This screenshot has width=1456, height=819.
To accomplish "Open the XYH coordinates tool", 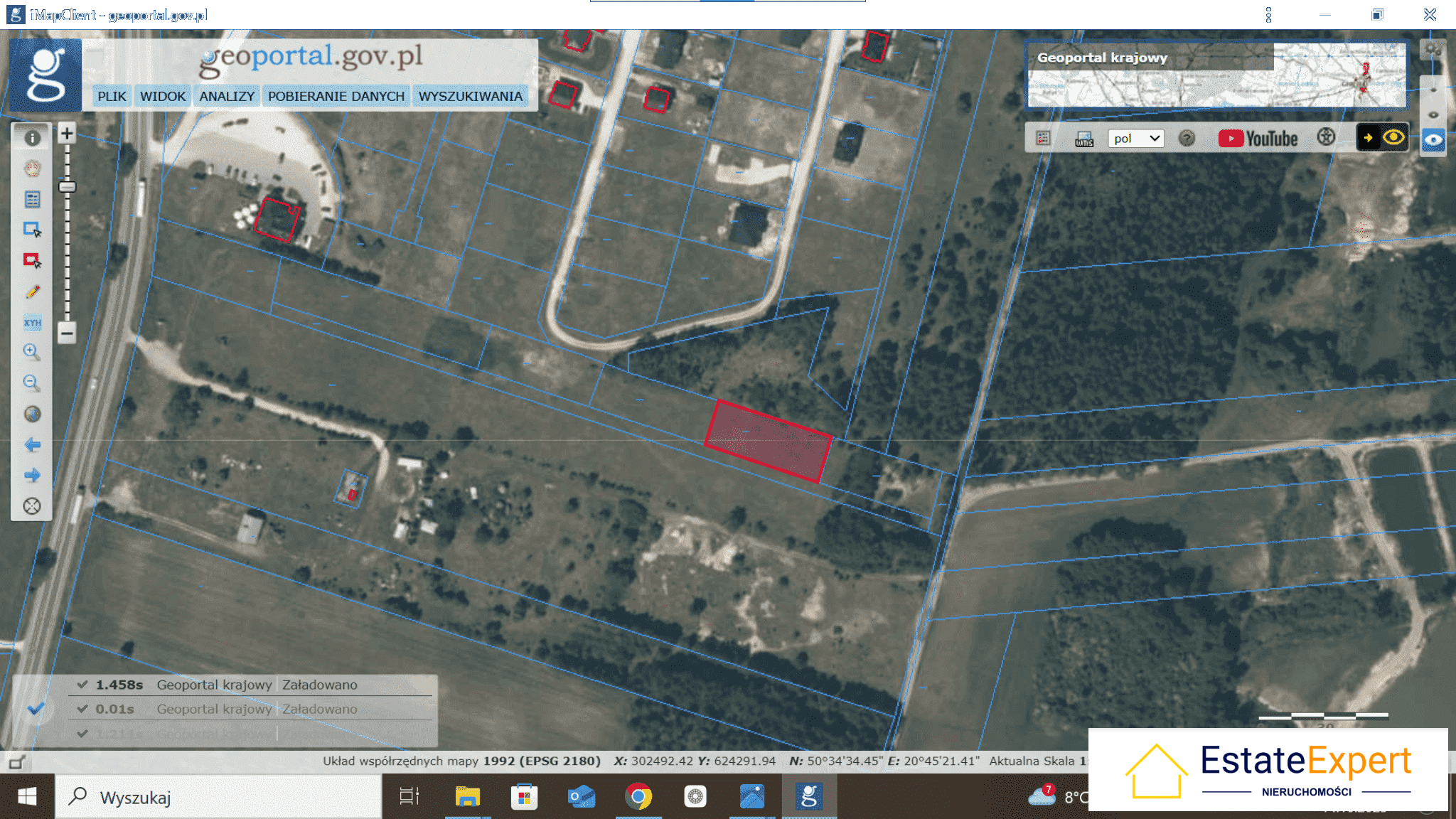I will (x=32, y=322).
